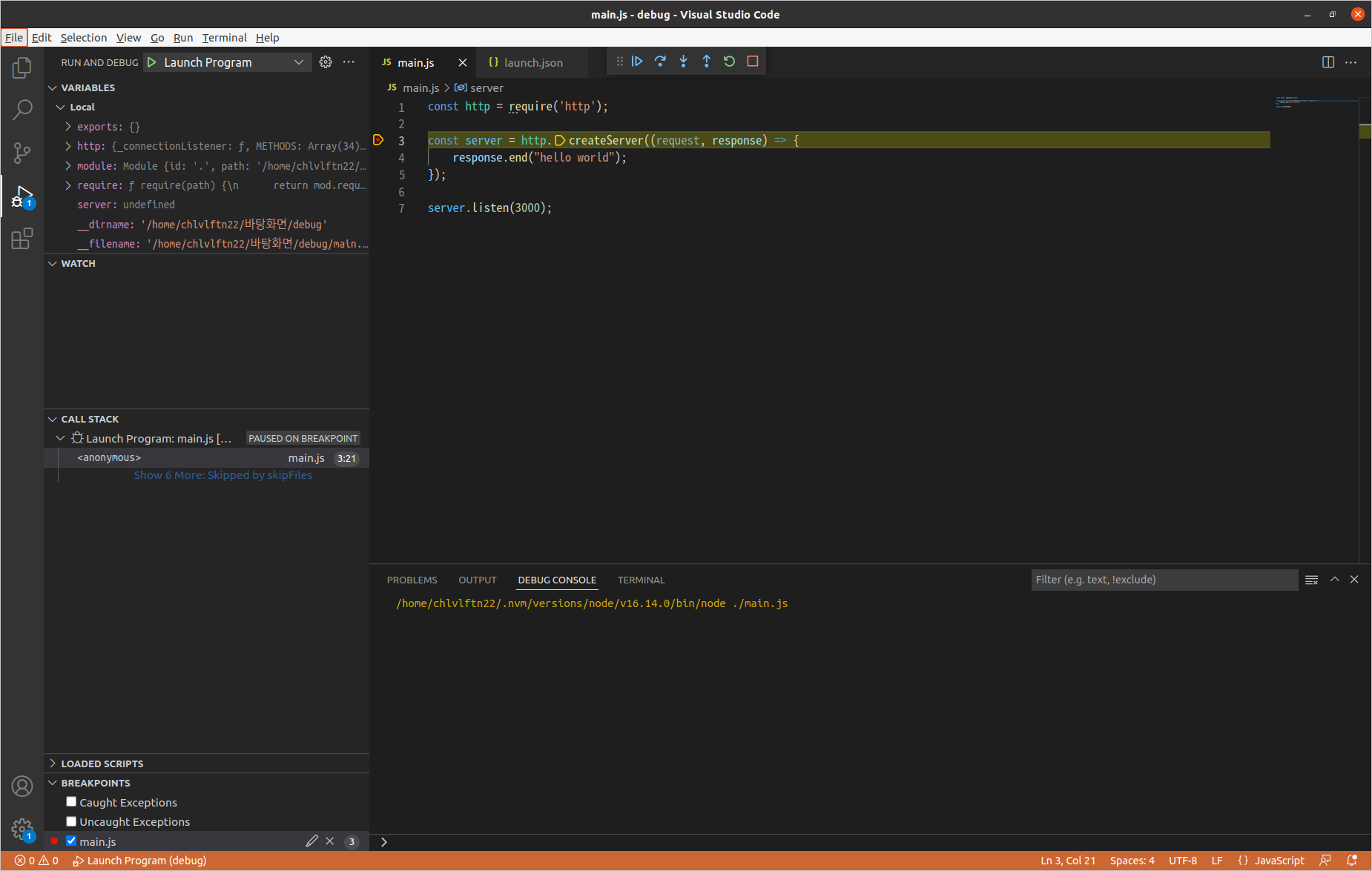
Task: Step Over in the debug toolbar
Action: coord(660,62)
